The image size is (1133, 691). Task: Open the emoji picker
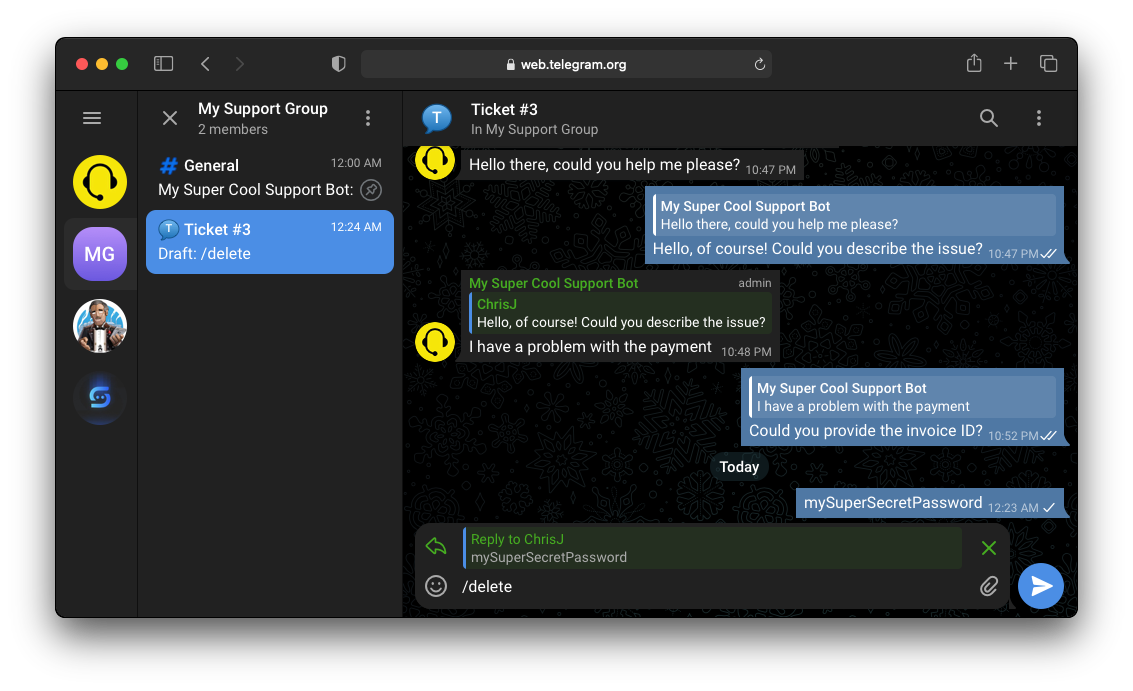(x=436, y=586)
